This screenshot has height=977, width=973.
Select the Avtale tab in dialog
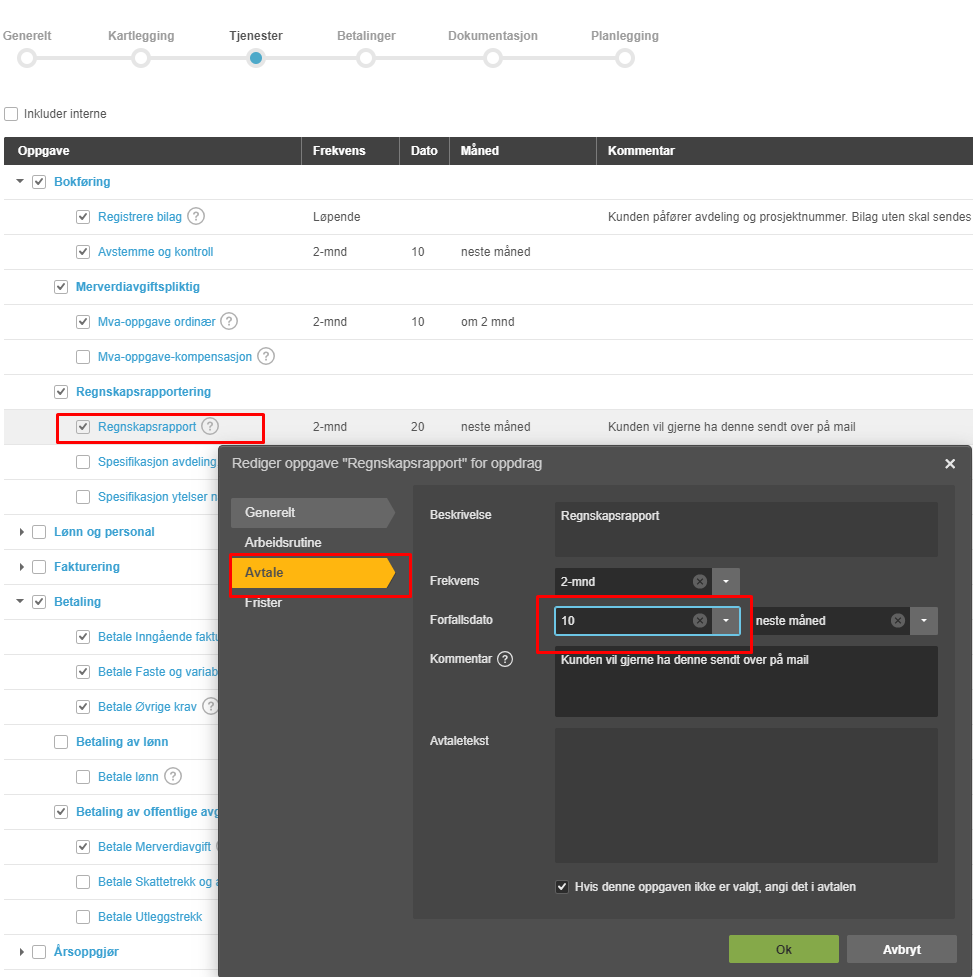pos(313,573)
